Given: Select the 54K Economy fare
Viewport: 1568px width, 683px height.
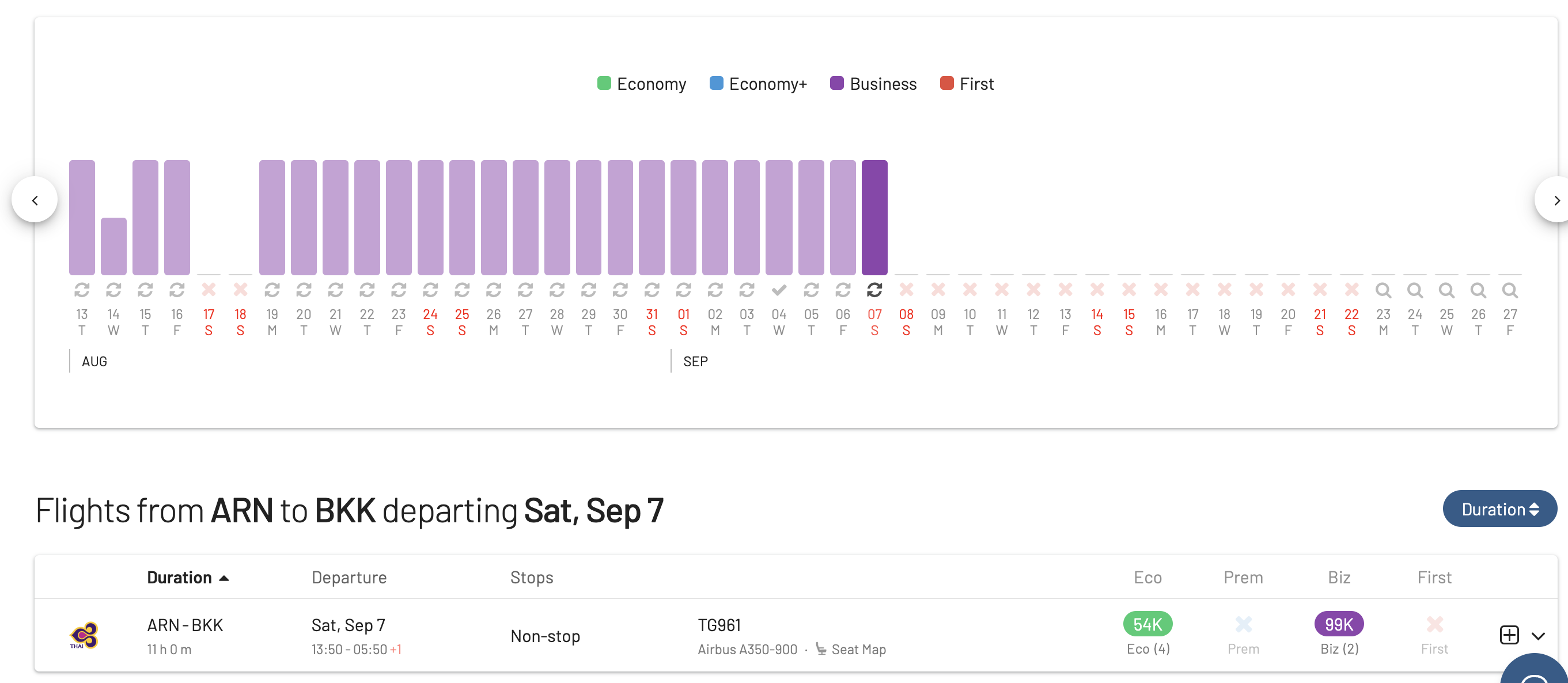Looking at the screenshot, I should click(1147, 624).
